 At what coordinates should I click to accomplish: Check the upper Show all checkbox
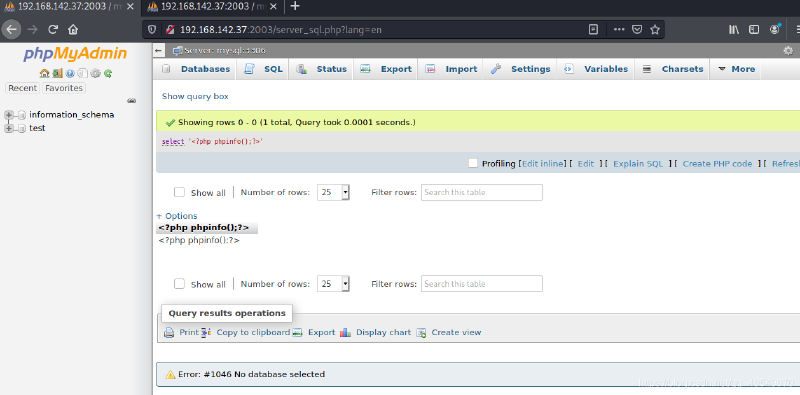pos(179,192)
